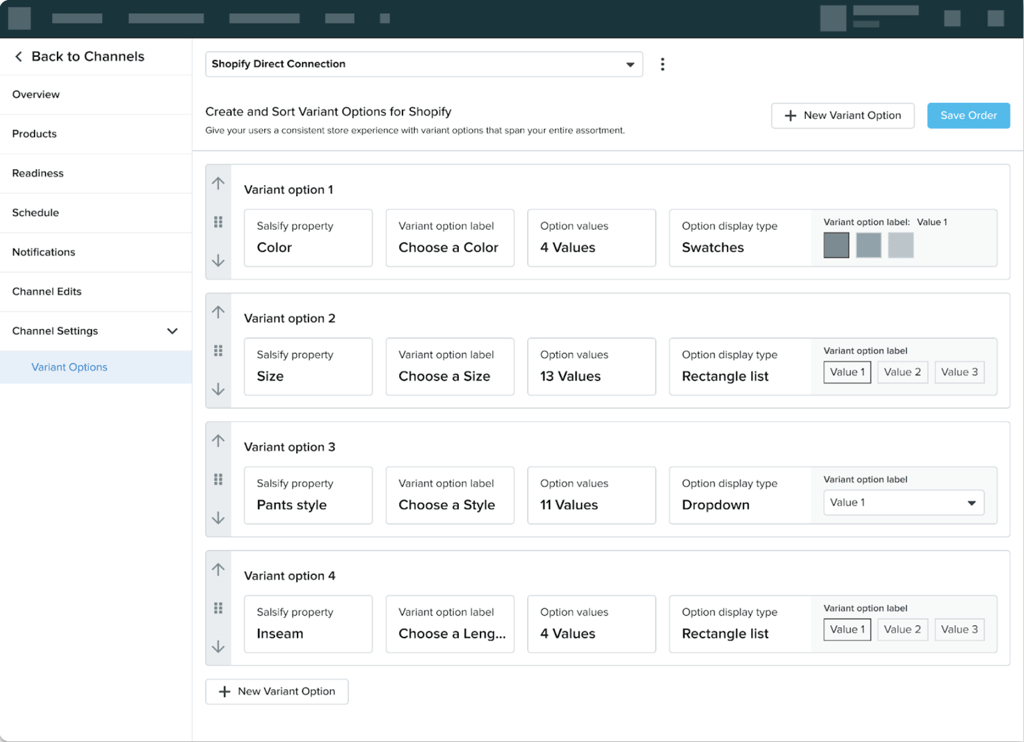Open the 4 Values card of Variant option 1
Screen dimensions: 1024x742
[592, 238]
